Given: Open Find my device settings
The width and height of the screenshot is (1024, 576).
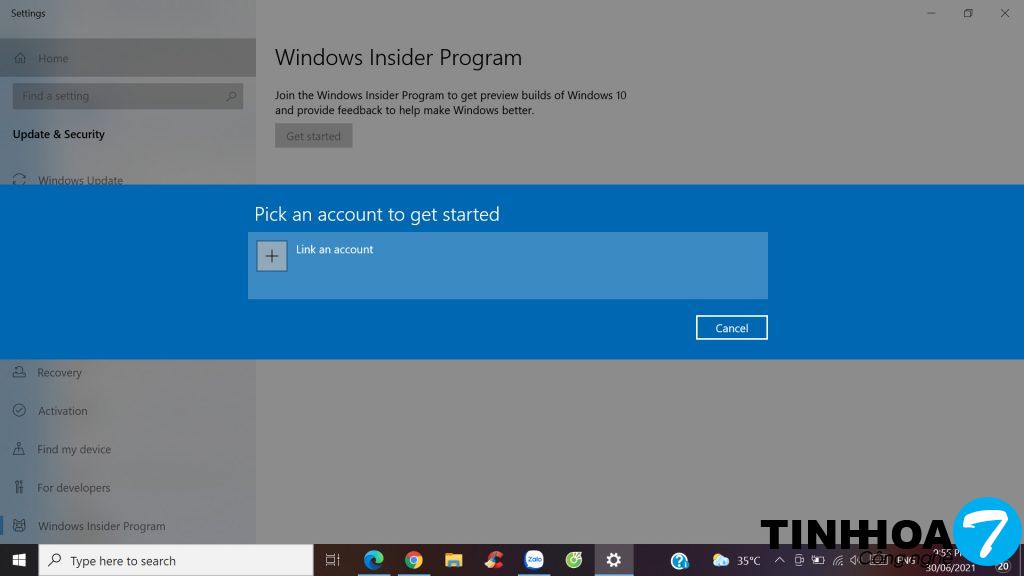Looking at the screenshot, I should tap(74, 450).
